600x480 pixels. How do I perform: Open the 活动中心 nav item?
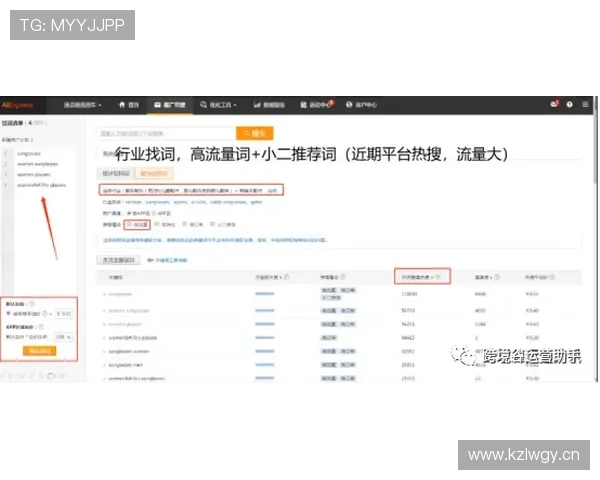coord(315,104)
